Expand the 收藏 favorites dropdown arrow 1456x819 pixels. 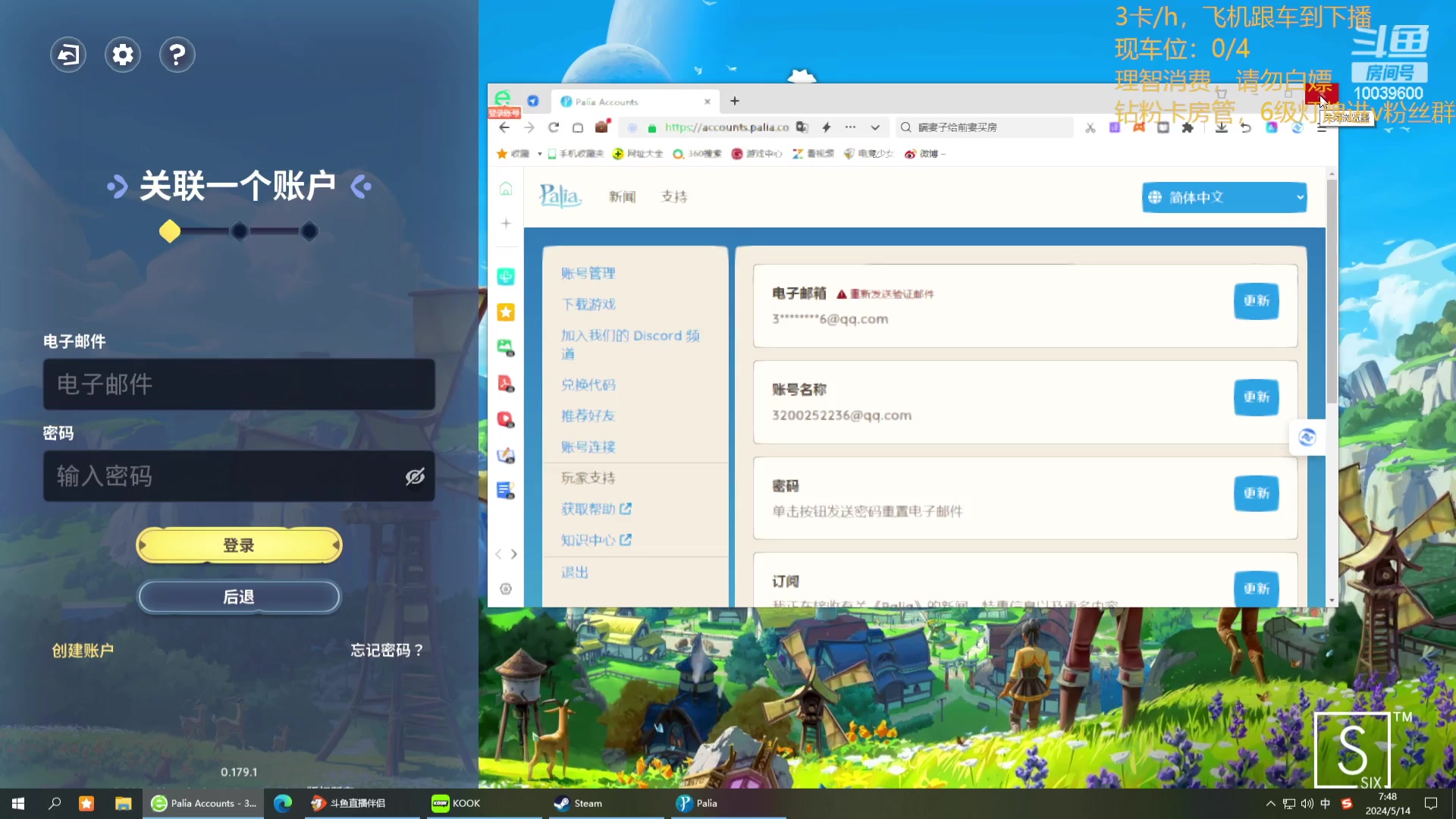[x=540, y=154]
